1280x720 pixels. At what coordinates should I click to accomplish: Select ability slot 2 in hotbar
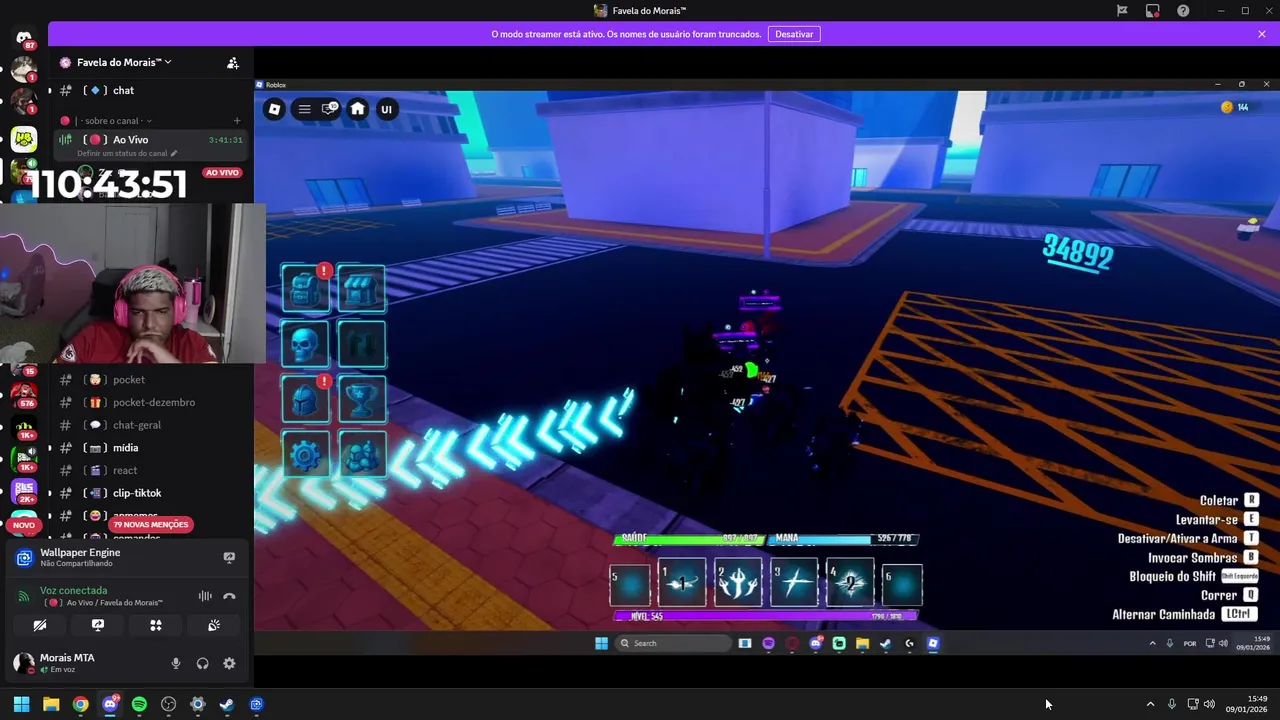click(738, 584)
